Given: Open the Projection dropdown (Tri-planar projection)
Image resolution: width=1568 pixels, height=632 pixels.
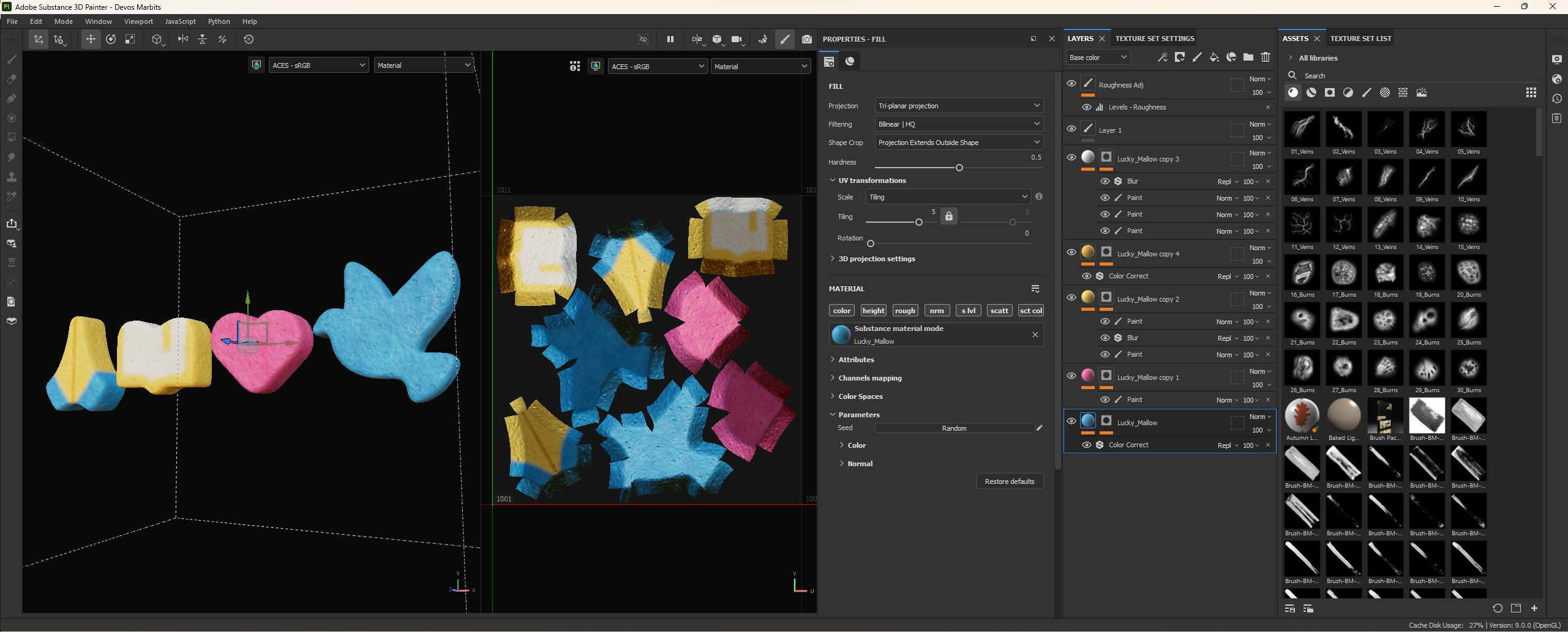Looking at the screenshot, I should [959, 106].
